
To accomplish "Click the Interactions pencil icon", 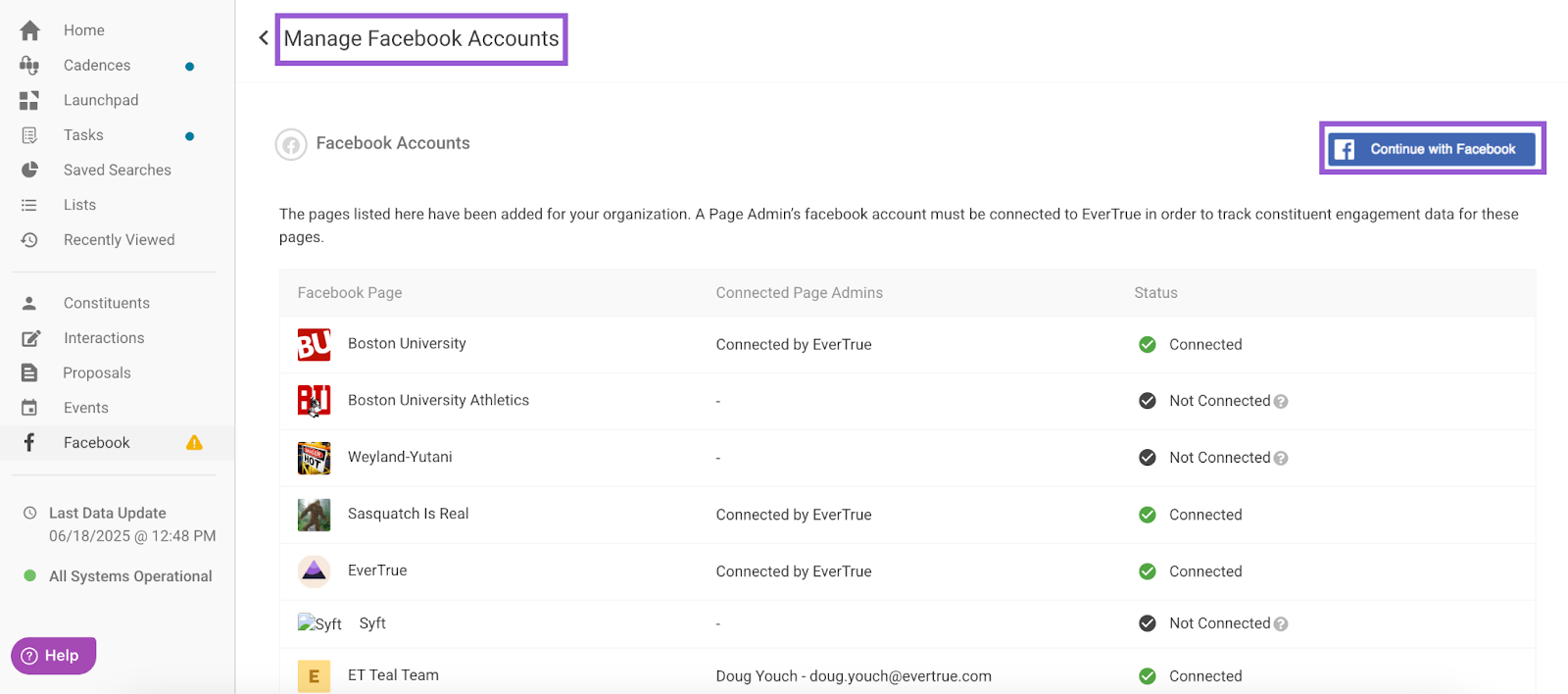I will [x=30, y=338].
